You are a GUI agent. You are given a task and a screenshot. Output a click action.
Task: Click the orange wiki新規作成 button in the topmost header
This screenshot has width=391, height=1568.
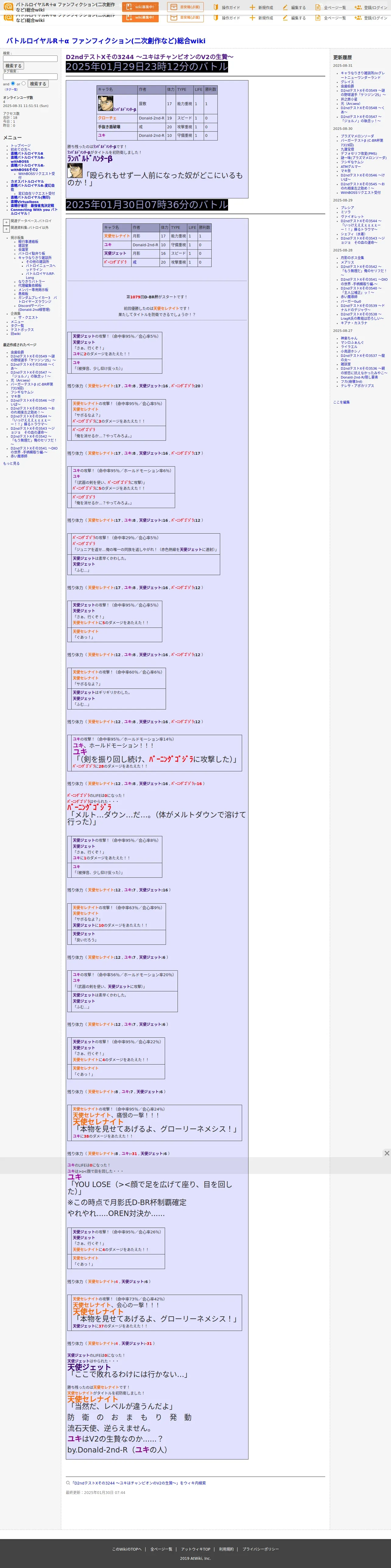pos(140,7)
